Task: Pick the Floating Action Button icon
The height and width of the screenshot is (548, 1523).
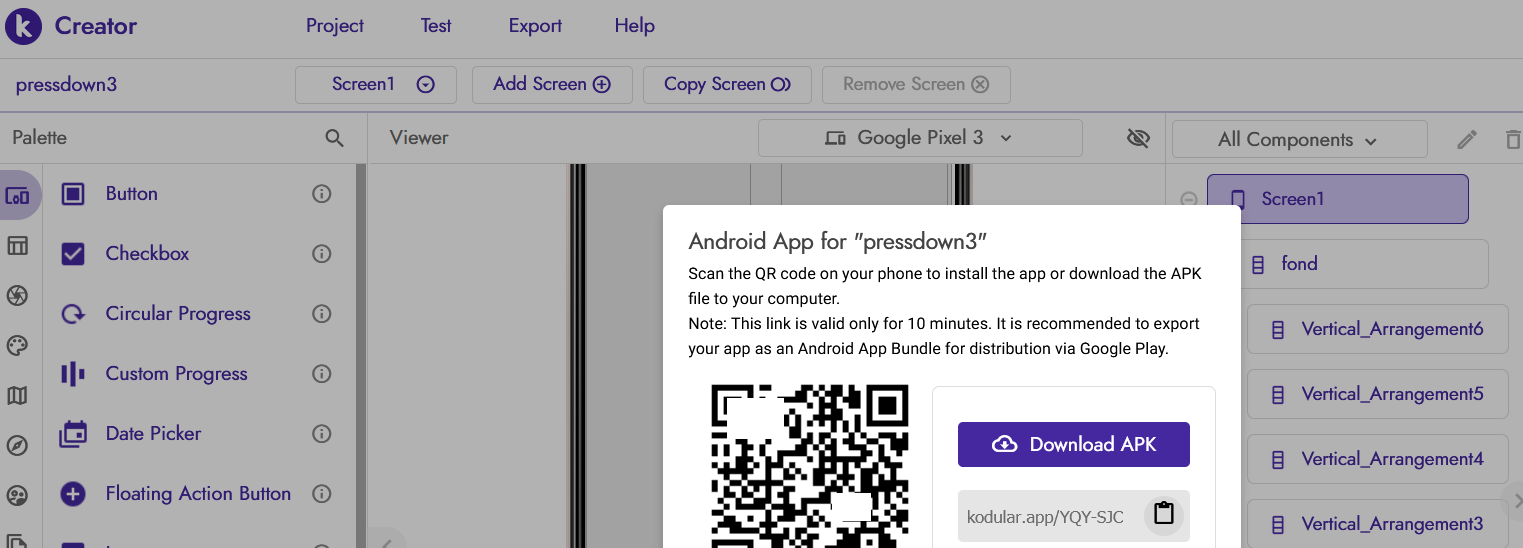Action: click(x=73, y=494)
